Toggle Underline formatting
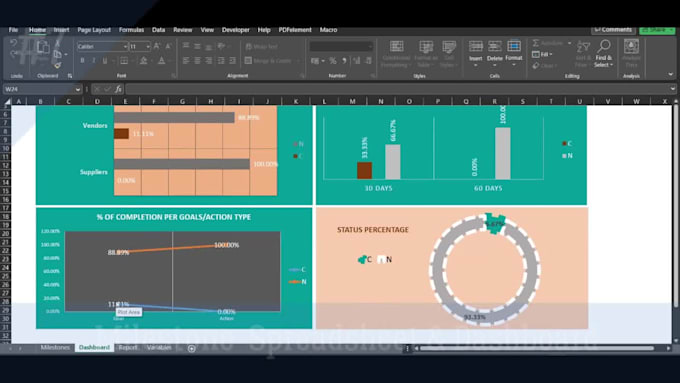Viewport: 680px width, 383px height. pyautogui.click(x=105, y=61)
